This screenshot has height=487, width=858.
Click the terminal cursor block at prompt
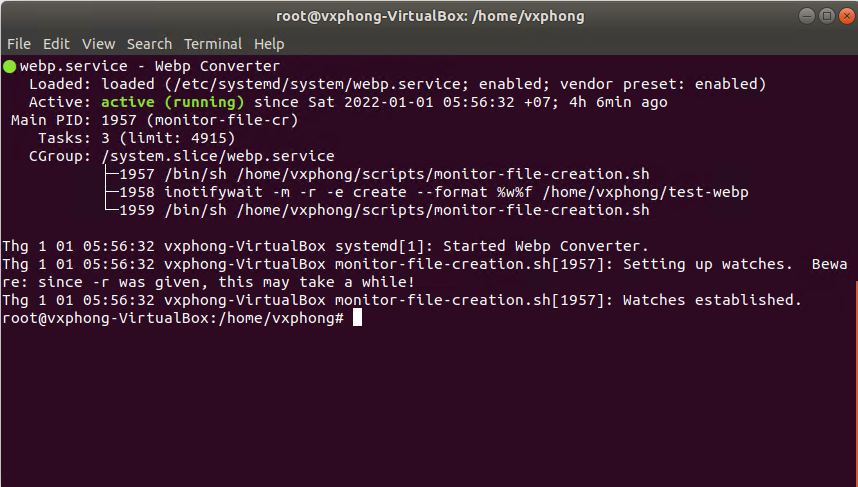click(x=357, y=318)
